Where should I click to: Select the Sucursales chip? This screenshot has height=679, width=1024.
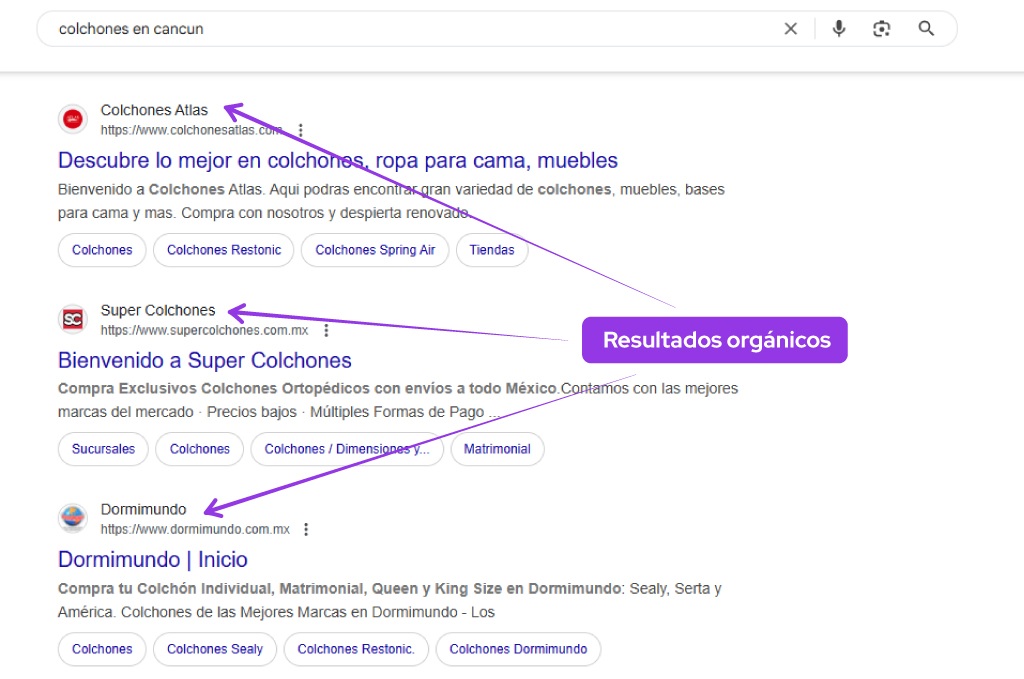coord(103,449)
